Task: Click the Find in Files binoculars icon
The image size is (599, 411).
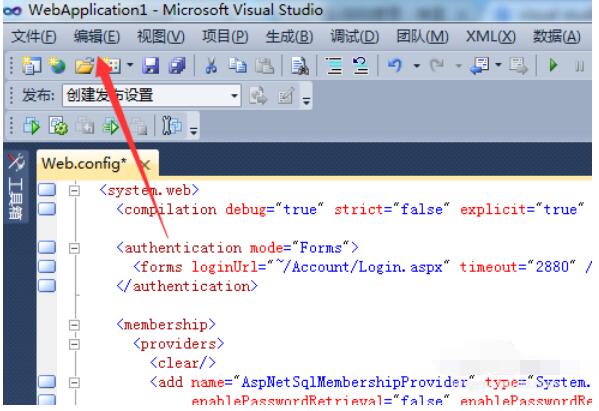Action: pos(300,66)
